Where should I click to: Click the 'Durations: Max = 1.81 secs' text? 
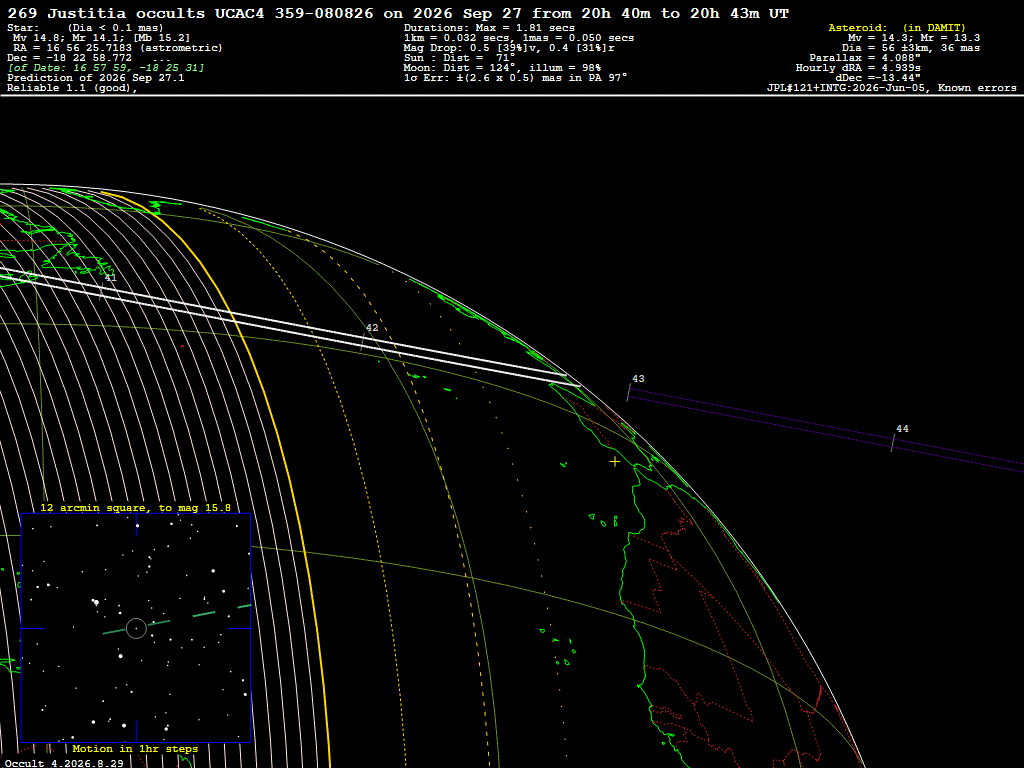tap(489, 28)
